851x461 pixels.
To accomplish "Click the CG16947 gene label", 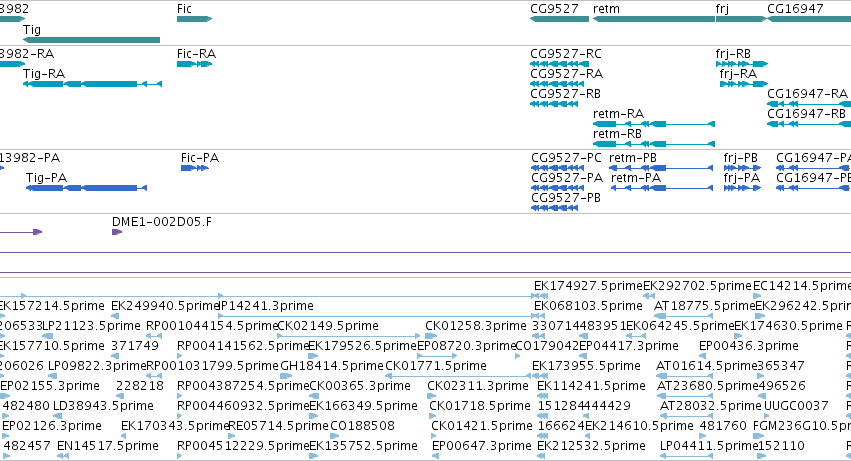I will [795, 9].
